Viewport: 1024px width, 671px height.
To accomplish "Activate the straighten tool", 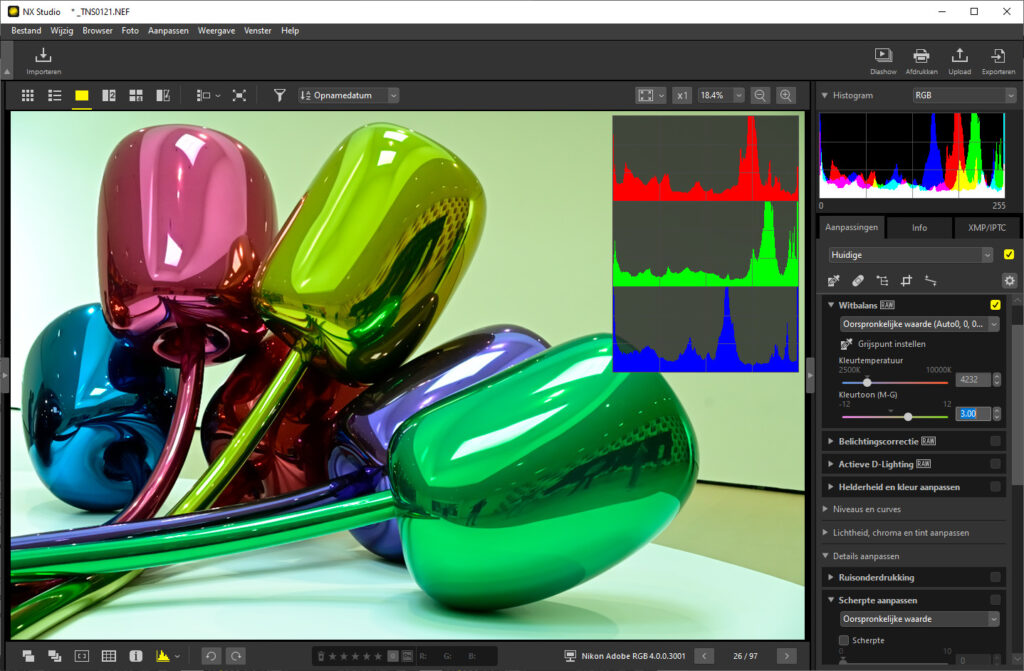I will (x=931, y=281).
